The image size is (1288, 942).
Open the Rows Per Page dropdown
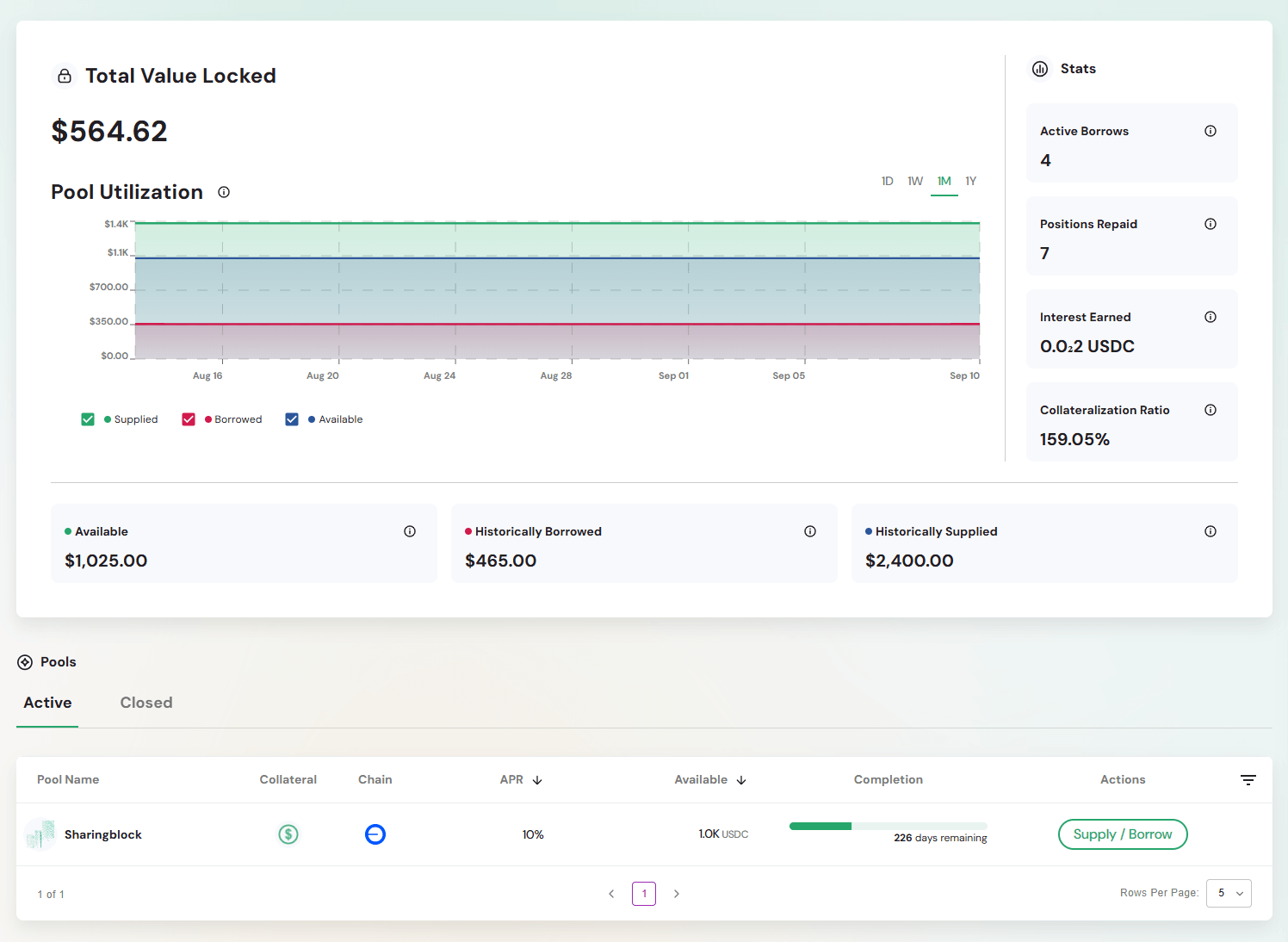[x=1229, y=893]
